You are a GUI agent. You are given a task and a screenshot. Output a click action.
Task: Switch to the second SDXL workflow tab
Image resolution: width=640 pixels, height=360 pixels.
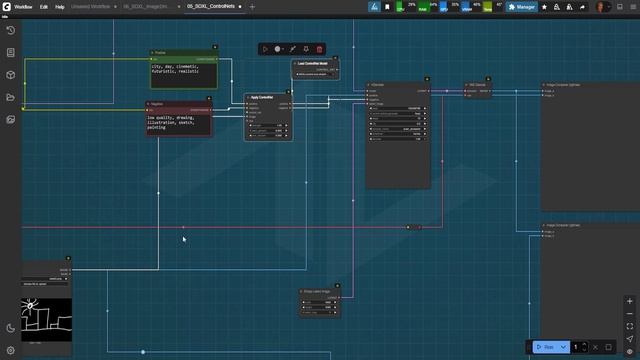145,7
